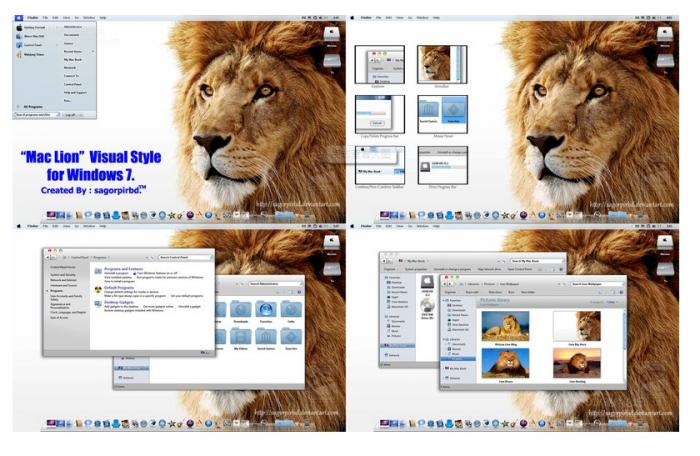Select the Explorer preview thumbnail
Screen dimensions: 700x456
click(x=380, y=64)
